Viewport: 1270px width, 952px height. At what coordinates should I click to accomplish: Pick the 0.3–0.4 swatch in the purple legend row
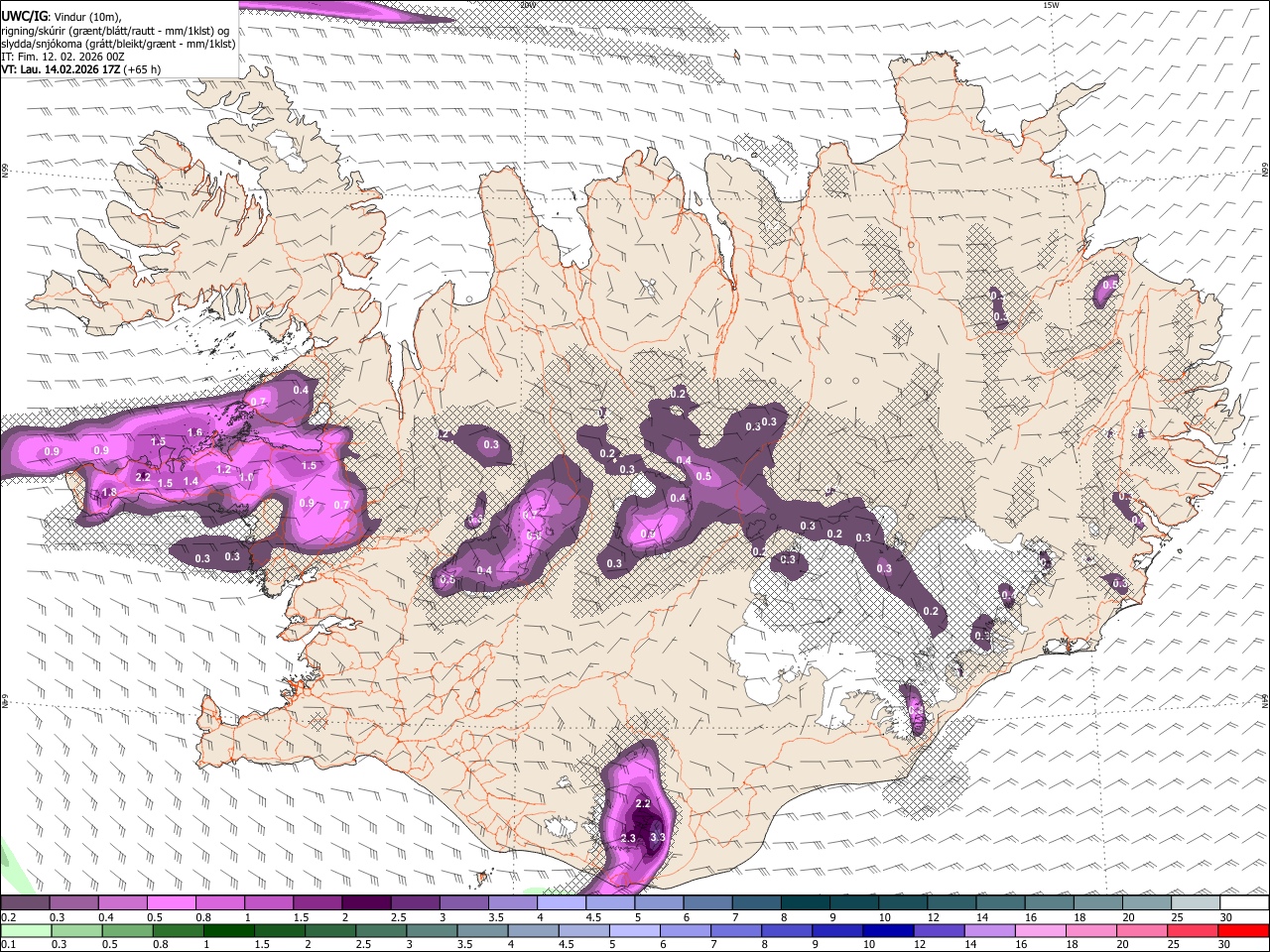pos(73,902)
